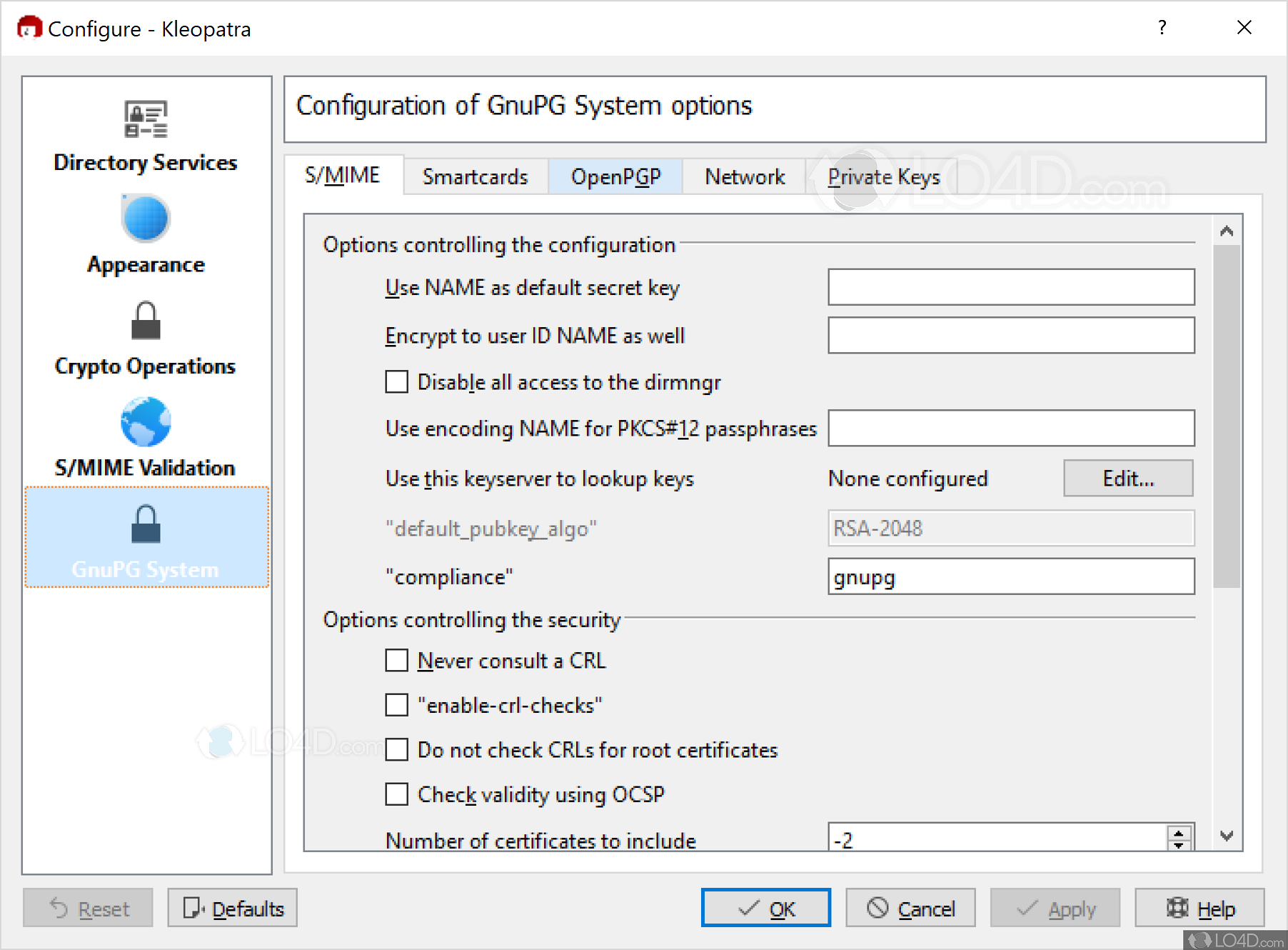Screen dimensions: 1288x950
Task: Check Never consult a CRL
Action: click(x=397, y=661)
